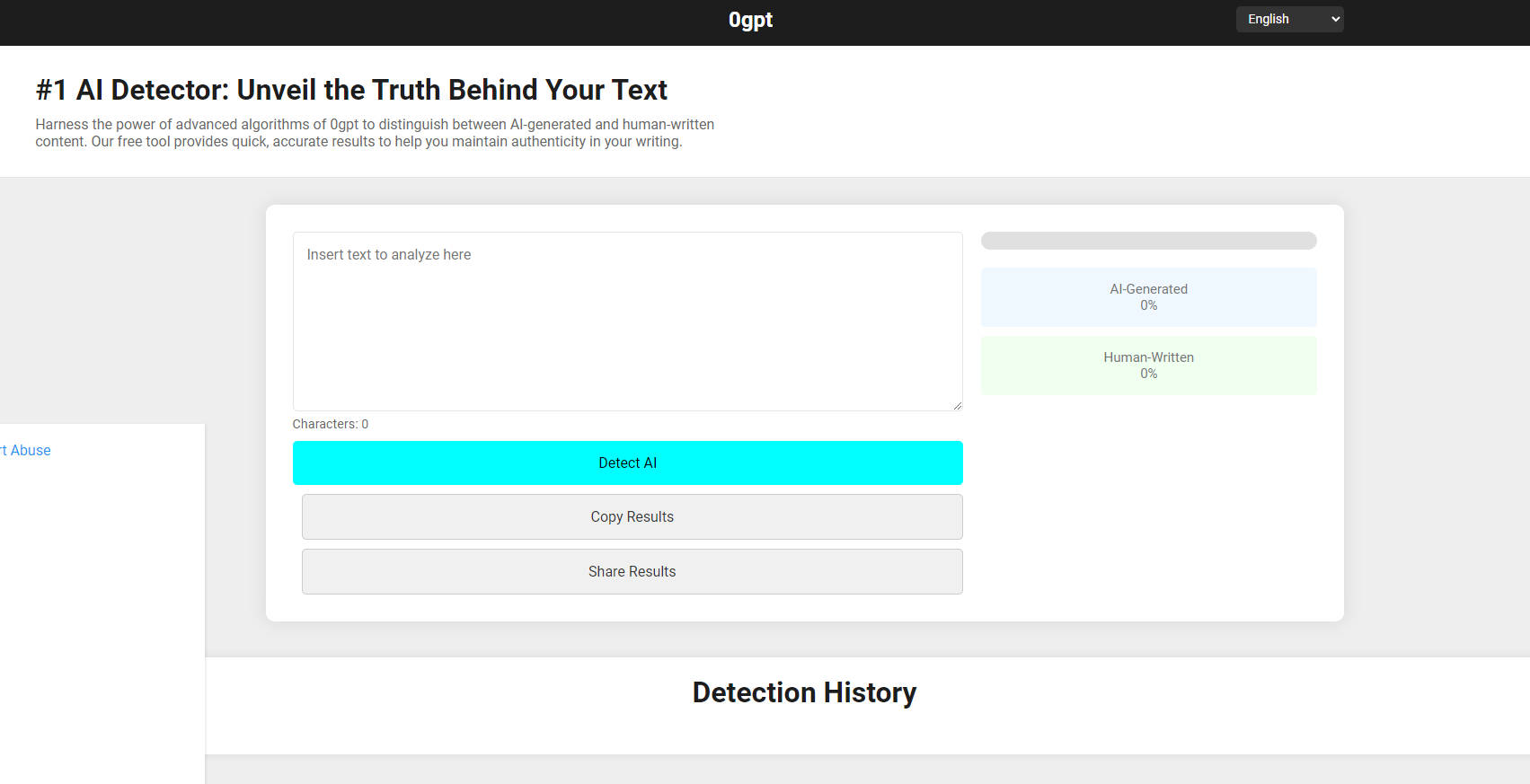Open the English language dropdown
This screenshot has width=1530, height=784.
click(1289, 19)
